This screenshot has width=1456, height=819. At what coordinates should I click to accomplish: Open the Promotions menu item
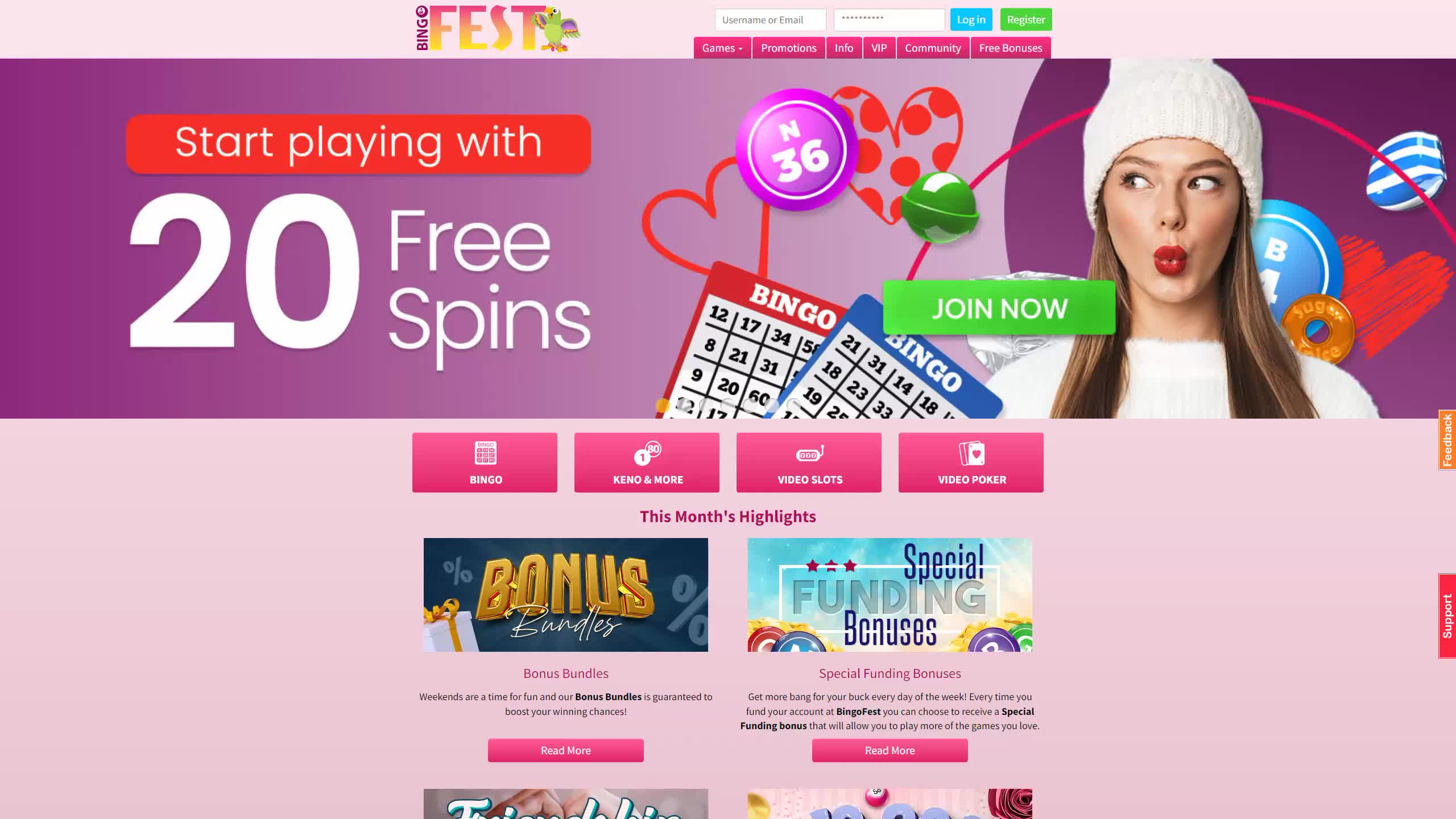pyautogui.click(x=789, y=48)
